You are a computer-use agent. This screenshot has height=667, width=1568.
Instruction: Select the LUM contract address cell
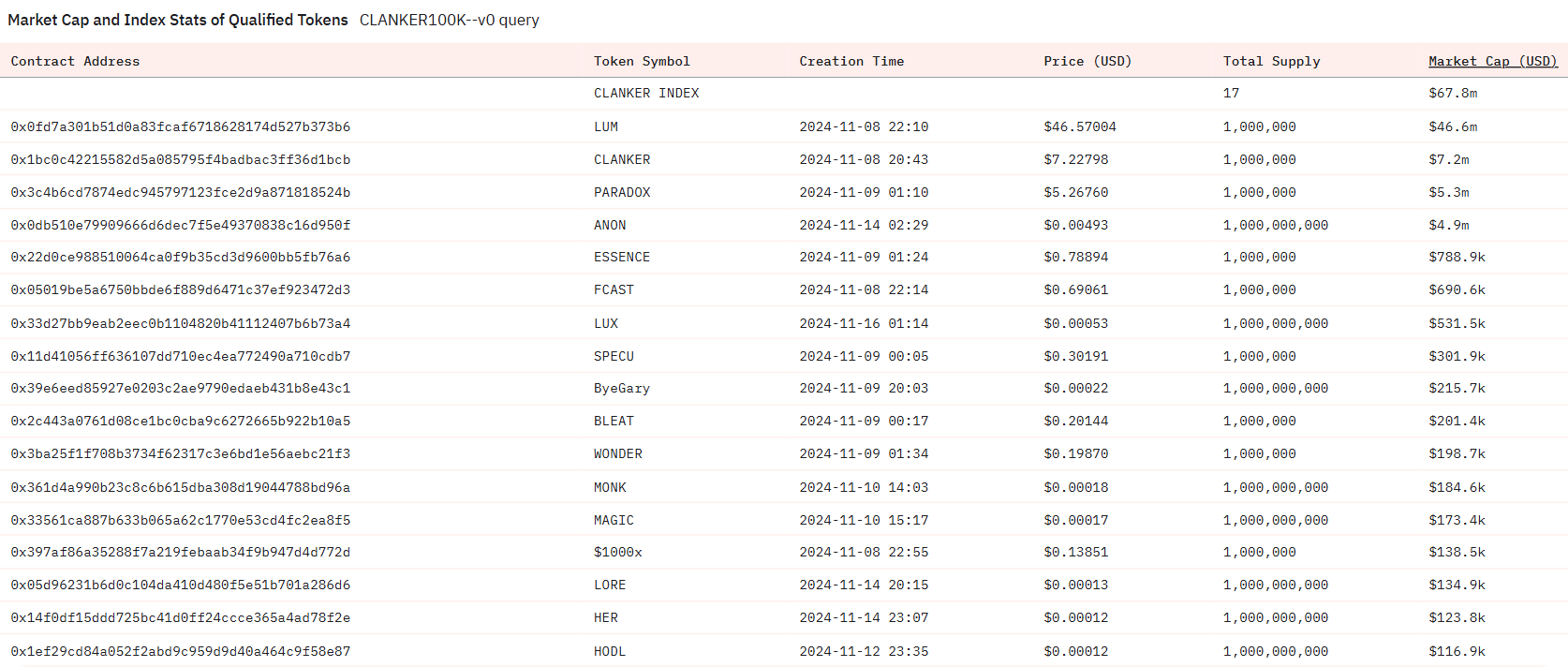(181, 126)
